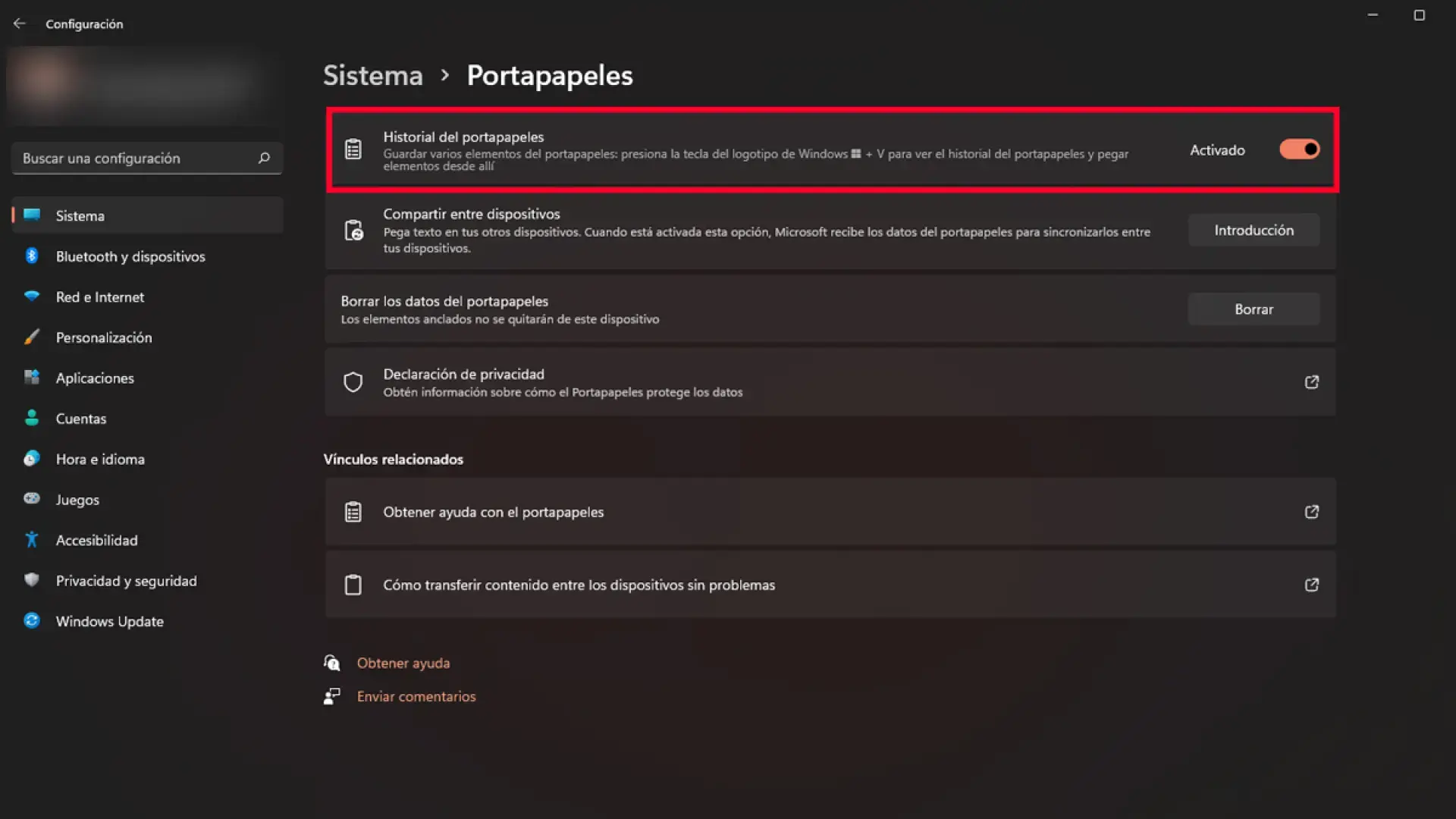Image resolution: width=1456 pixels, height=819 pixels.
Task: Click the Accesibilidad figure icon
Action: (x=32, y=540)
